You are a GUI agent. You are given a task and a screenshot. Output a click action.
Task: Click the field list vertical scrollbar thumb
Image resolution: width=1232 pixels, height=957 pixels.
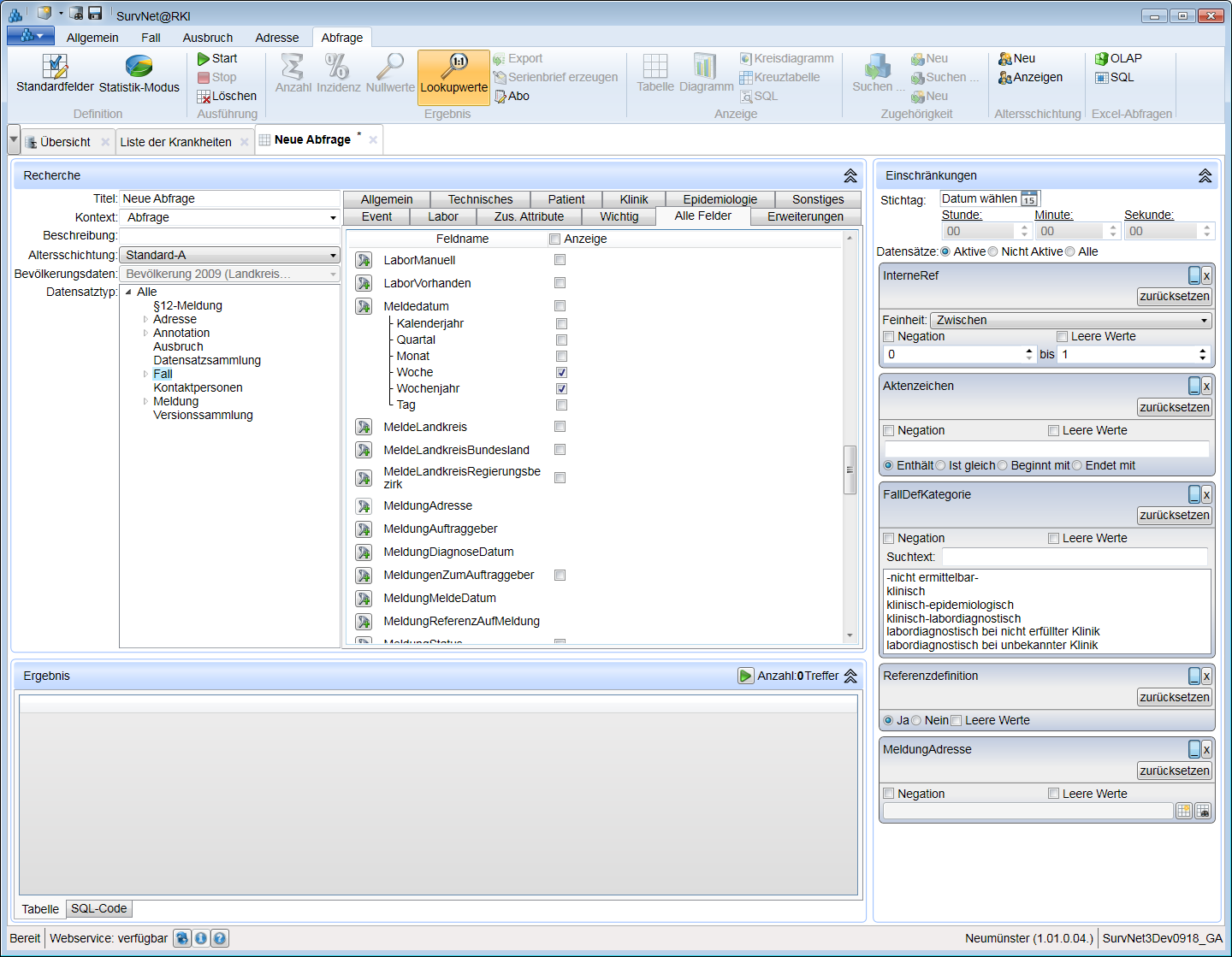pyautogui.click(x=850, y=470)
